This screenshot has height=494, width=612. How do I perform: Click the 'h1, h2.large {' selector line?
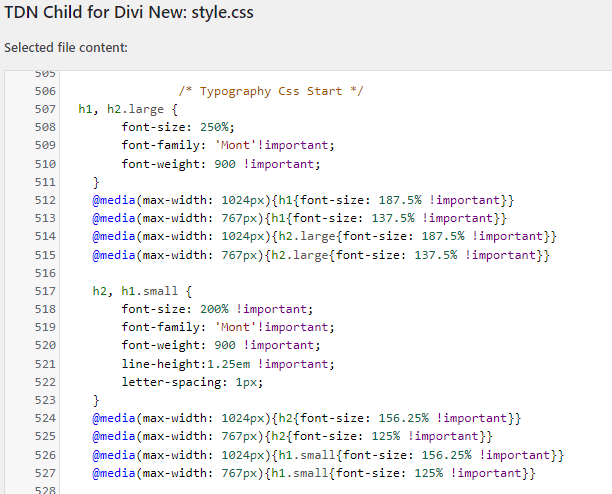pos(128,109)
